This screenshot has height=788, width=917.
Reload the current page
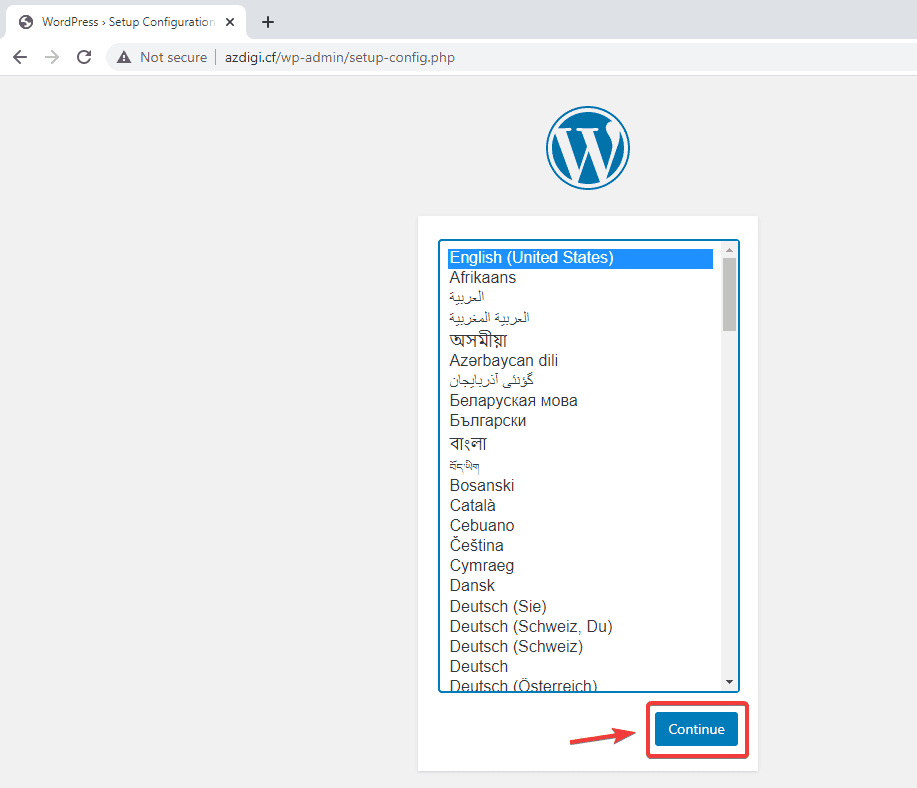(84, 57)
